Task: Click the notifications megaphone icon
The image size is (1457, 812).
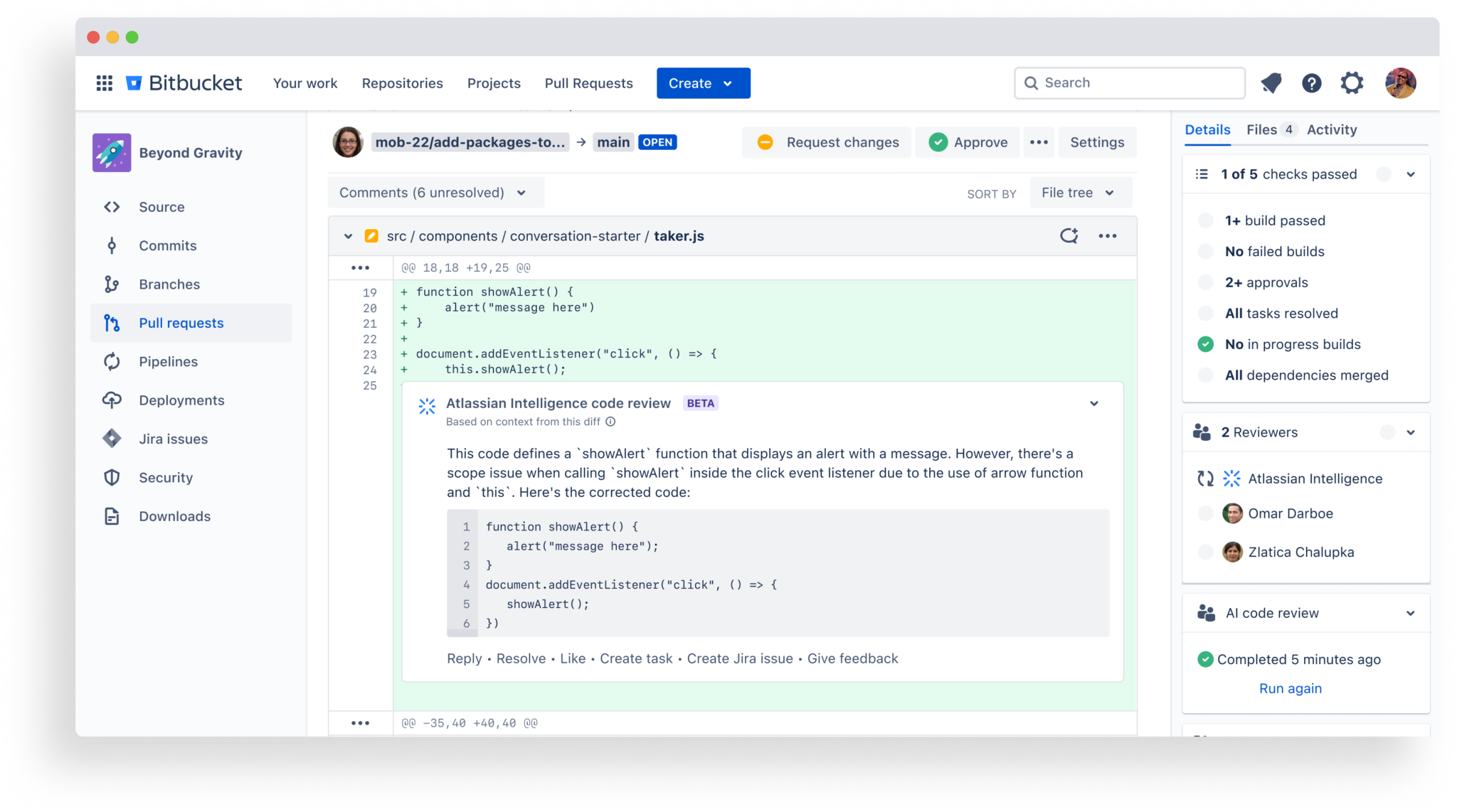Action: tap(1271, 83)
